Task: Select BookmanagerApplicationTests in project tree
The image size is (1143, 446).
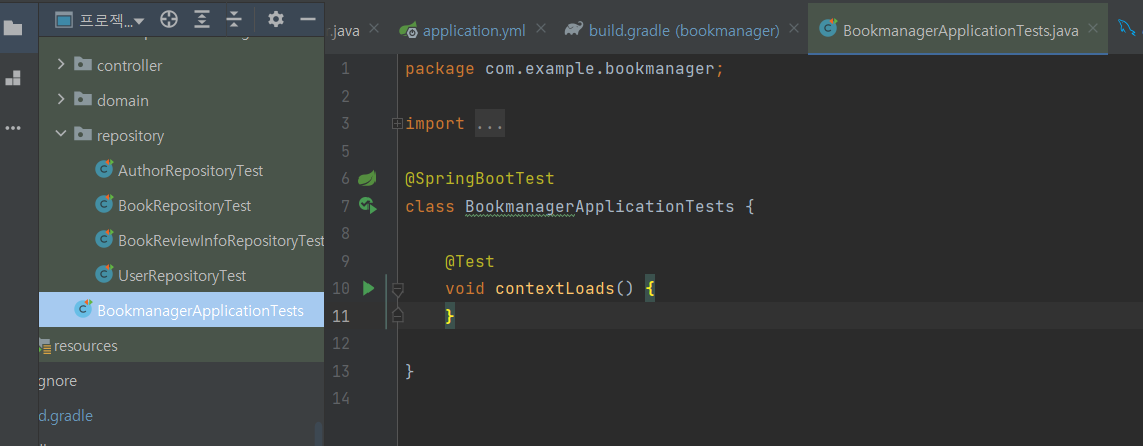Action: [182, 310]
